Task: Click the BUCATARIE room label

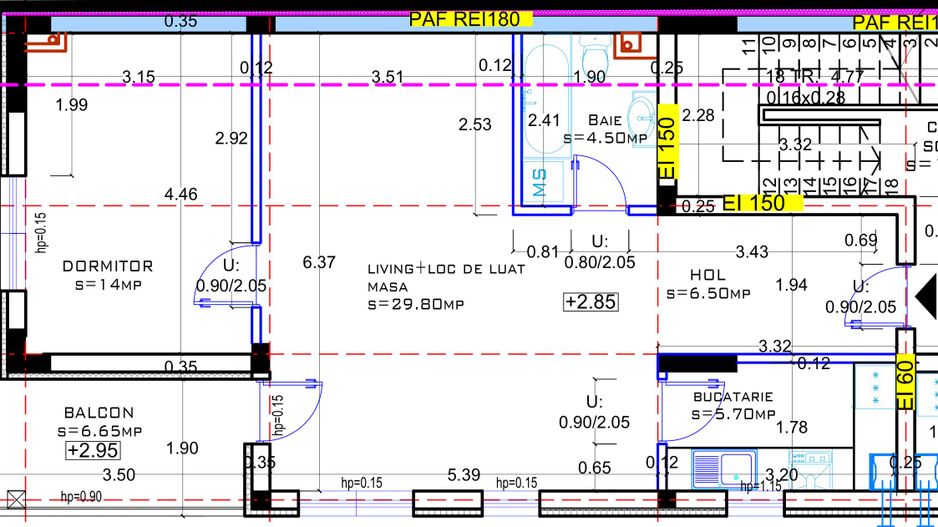Action: [733, 397]
